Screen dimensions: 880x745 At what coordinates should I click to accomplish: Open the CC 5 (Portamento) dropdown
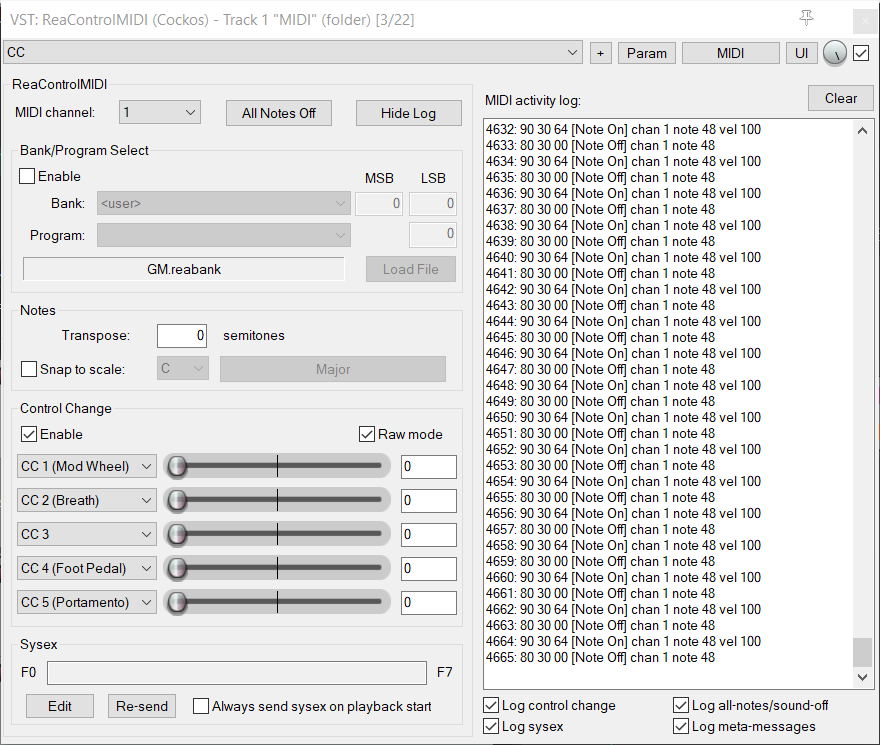click(87, 602)
